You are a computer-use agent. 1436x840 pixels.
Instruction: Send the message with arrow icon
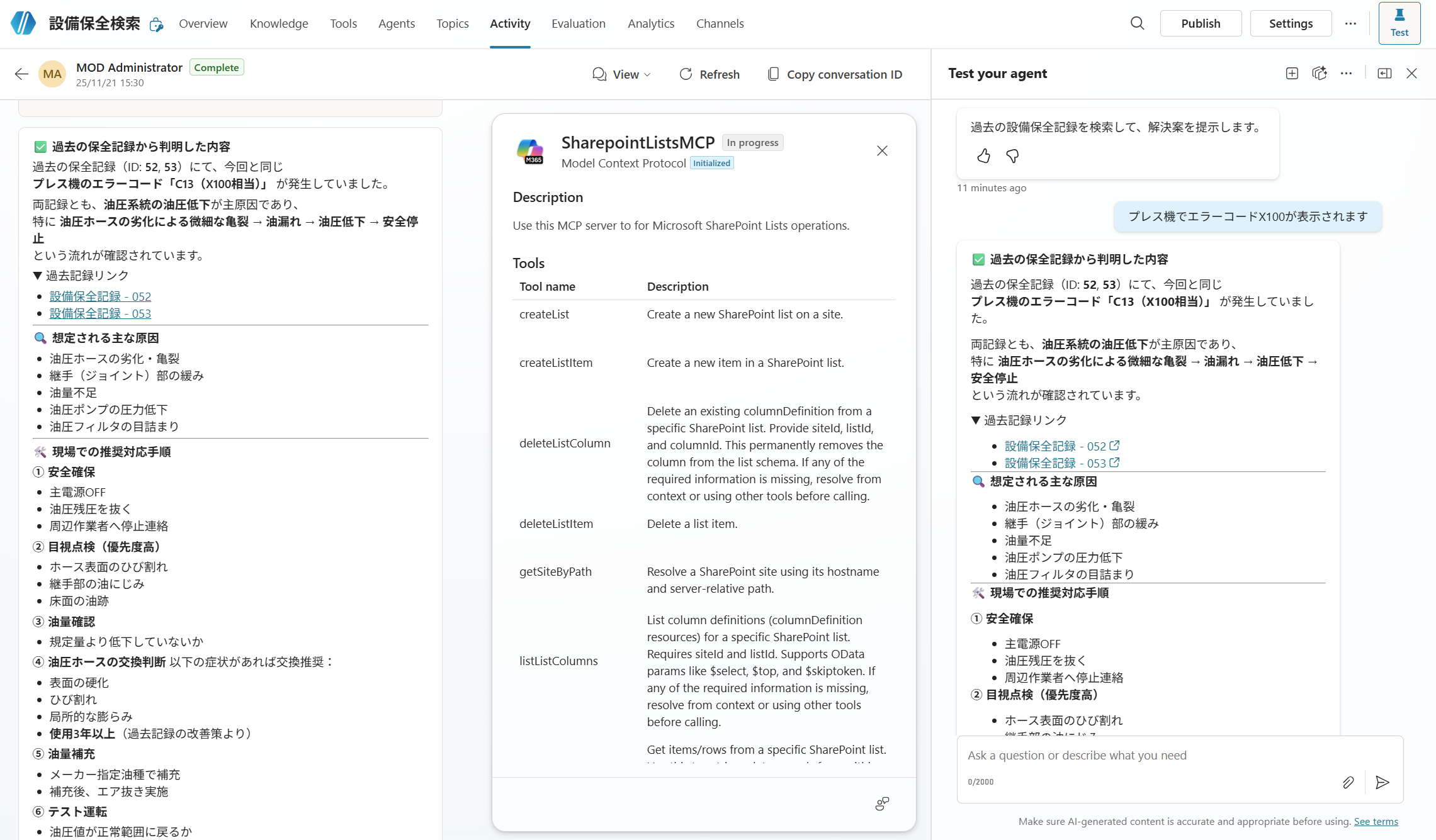(x=1382, y=782)
